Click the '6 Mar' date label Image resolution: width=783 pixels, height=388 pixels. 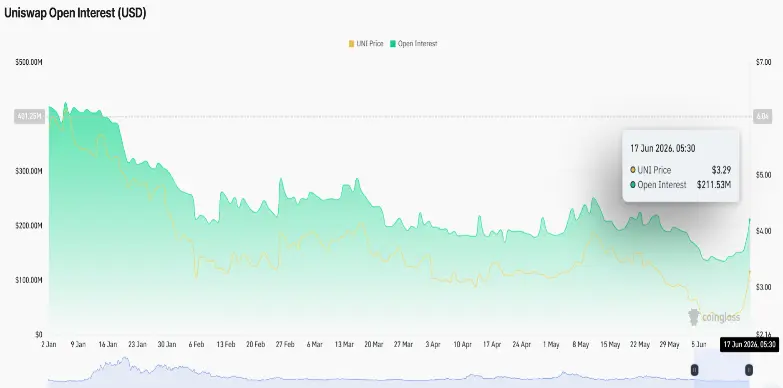(x=315, y=345)
